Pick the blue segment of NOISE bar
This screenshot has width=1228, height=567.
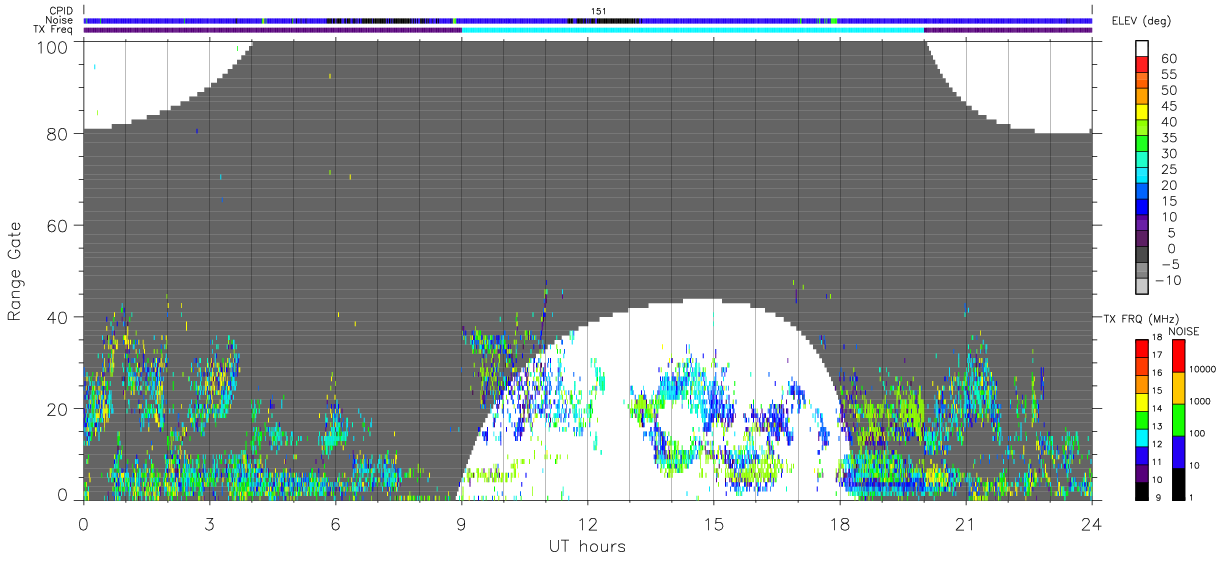[x=1180, y=452]
